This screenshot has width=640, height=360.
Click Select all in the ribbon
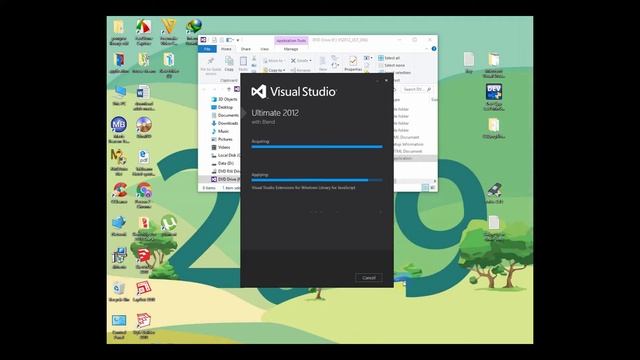(389, 58)
